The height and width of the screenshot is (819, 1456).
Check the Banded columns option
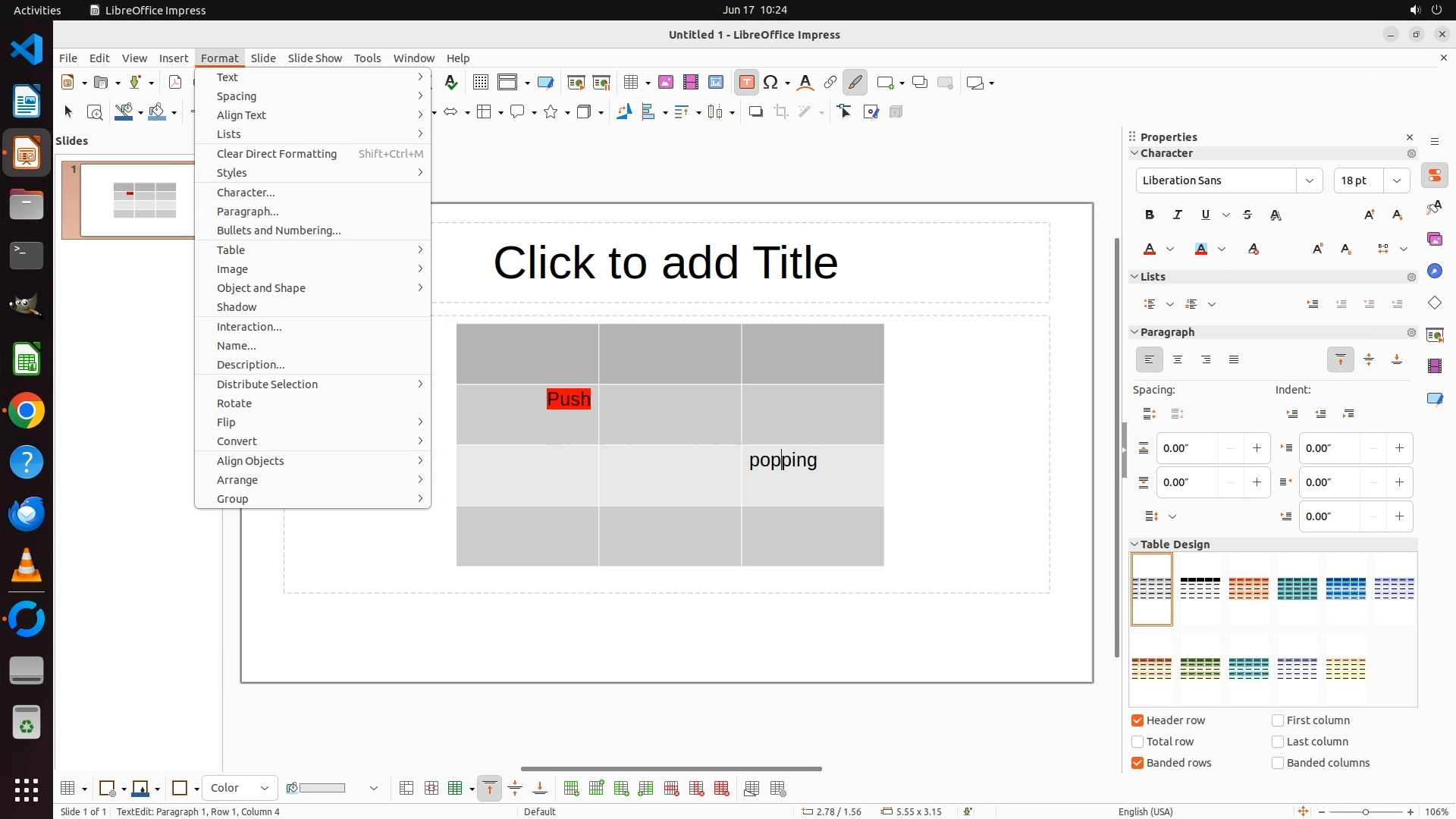(x=1278, y=763)
